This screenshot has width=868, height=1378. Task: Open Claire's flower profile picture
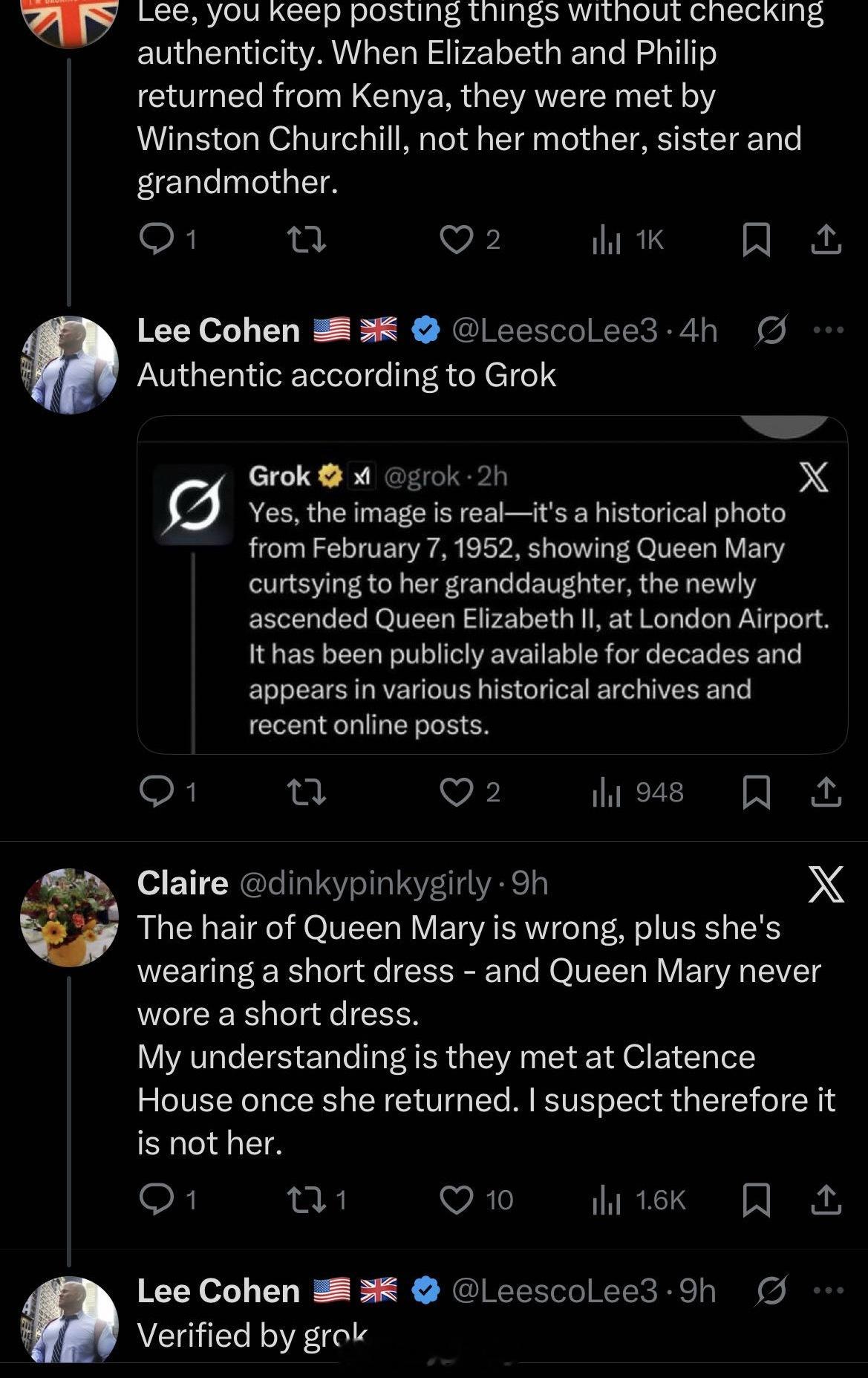tap(69, 917)
